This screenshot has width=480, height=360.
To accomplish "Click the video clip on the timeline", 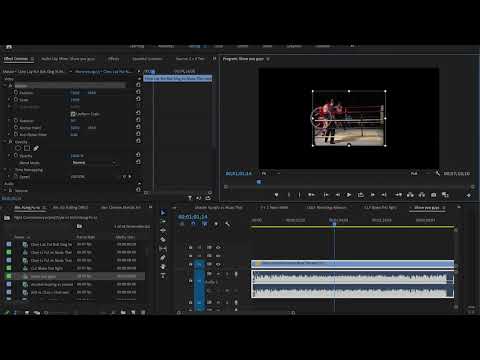I will [352, 264].
